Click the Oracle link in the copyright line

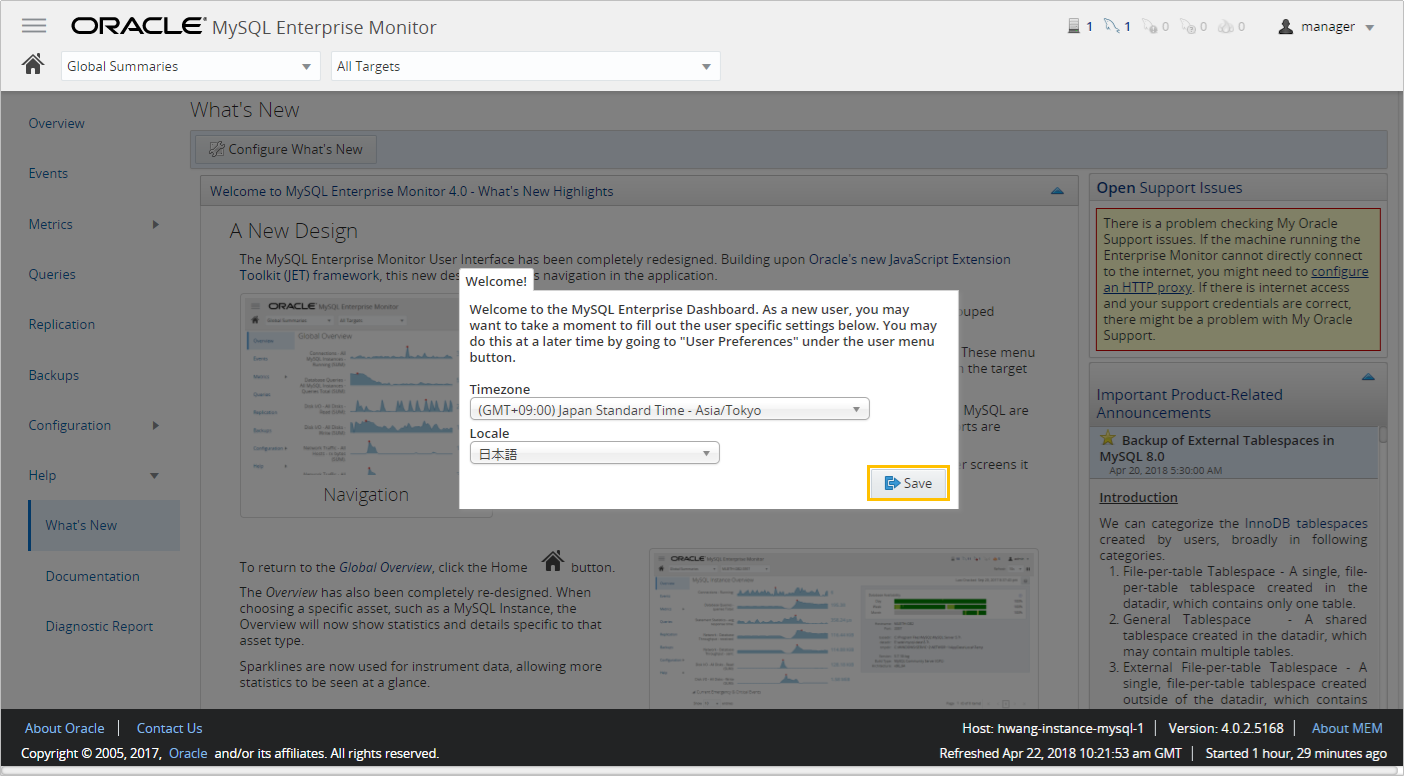pyautogui.click(x=188, y=753)
